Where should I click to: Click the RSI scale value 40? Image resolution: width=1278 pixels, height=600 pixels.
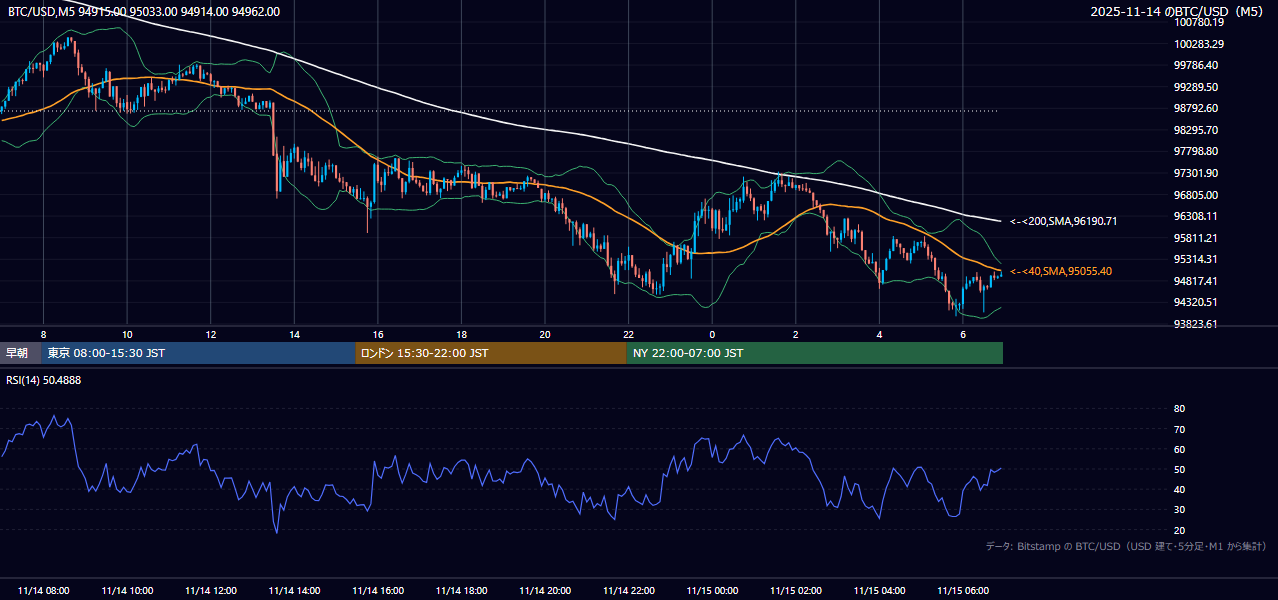1180,489
